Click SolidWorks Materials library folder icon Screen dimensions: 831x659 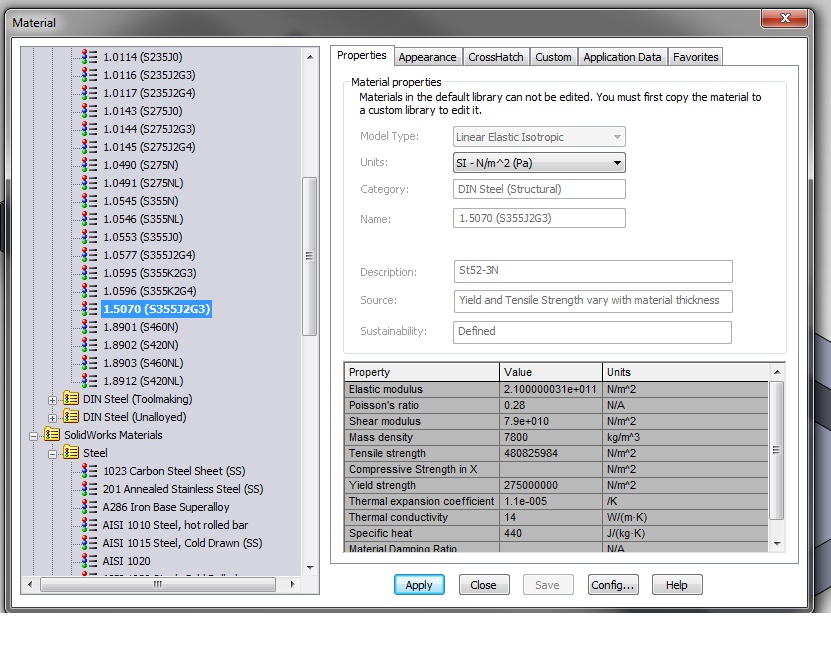point(51,434)
